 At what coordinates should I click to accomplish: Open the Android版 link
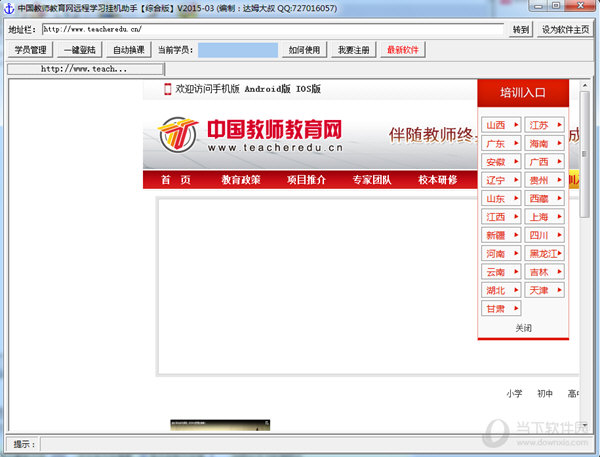267,89
